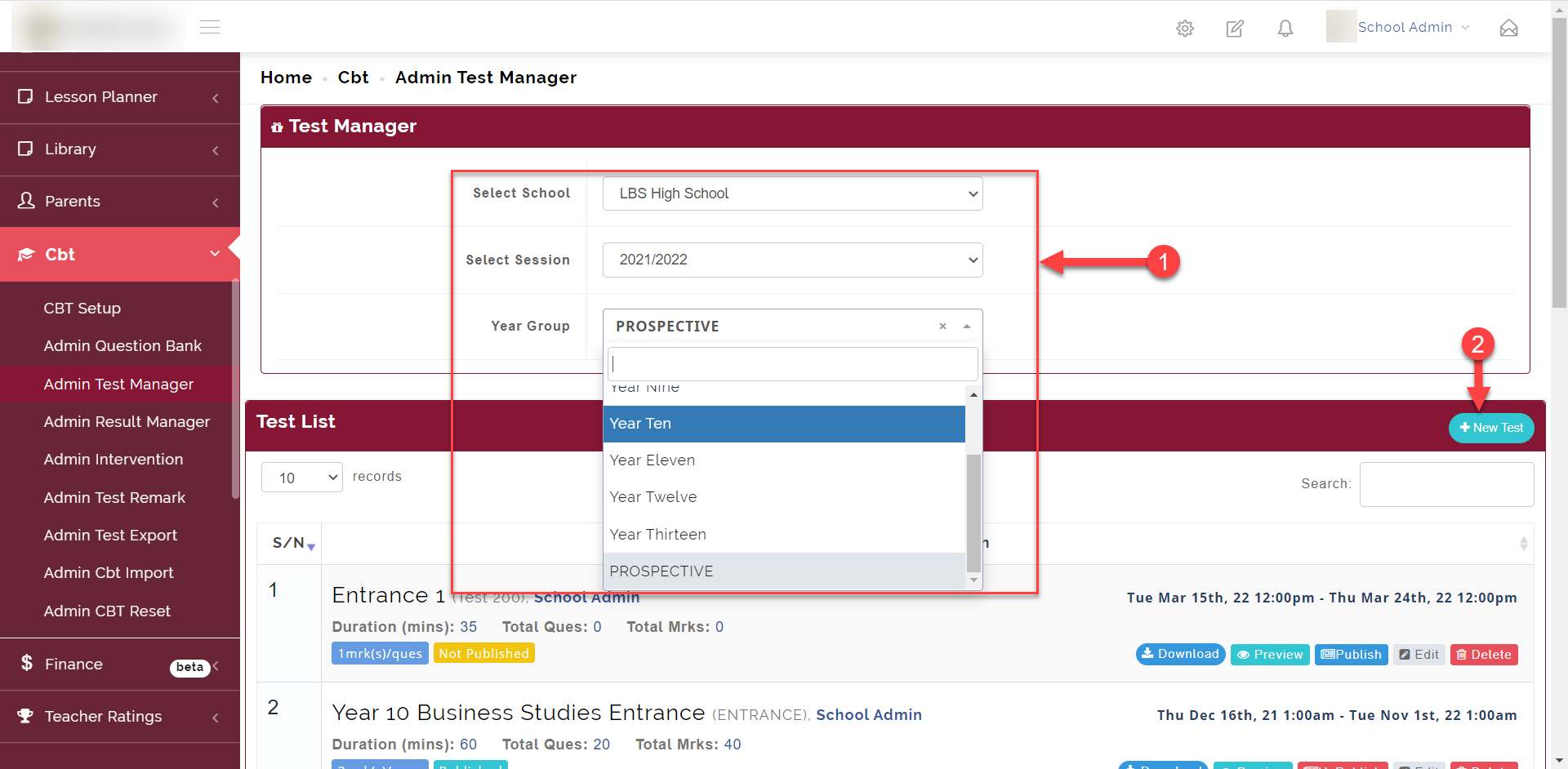Click the 1mrk(s)/ques badge
This screenshot has height=769, width=1568.
click(x=380, y=653)
